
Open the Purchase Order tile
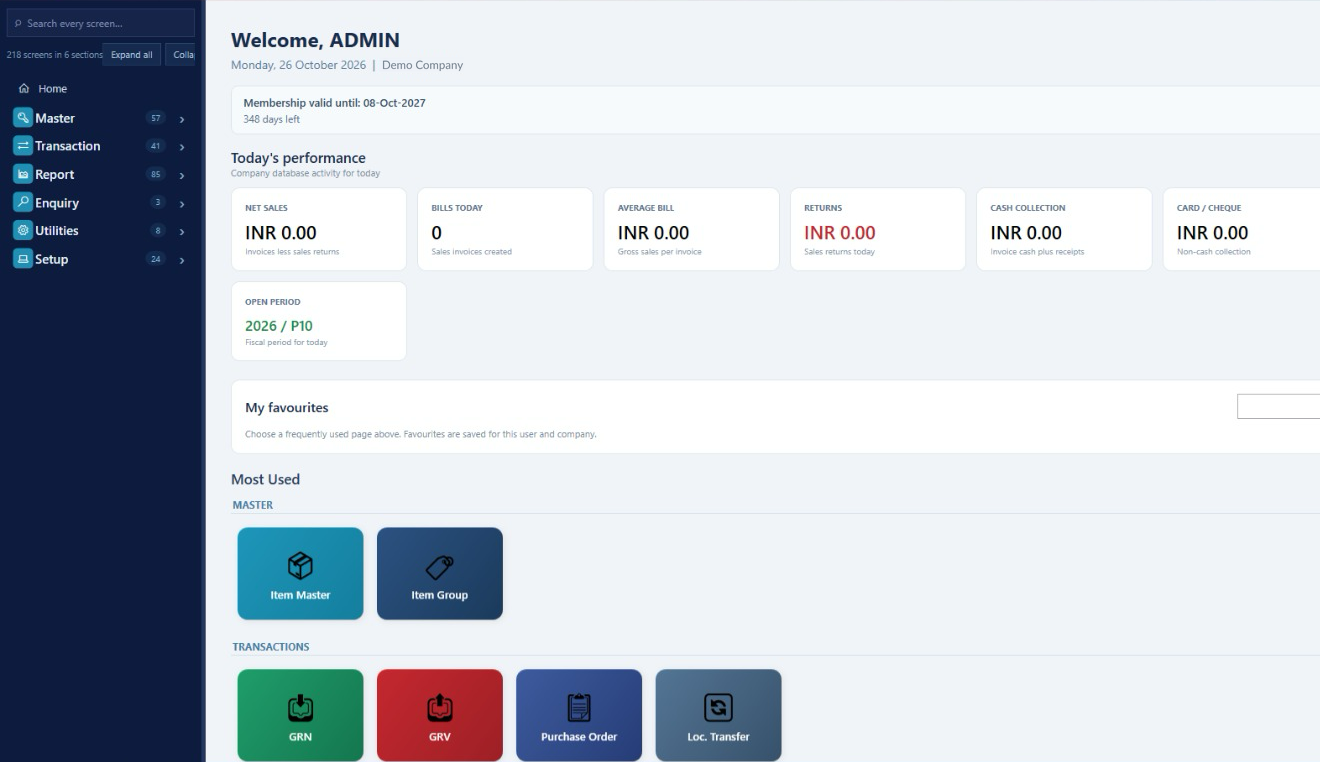pyautogui.click(x=579, y=715)
